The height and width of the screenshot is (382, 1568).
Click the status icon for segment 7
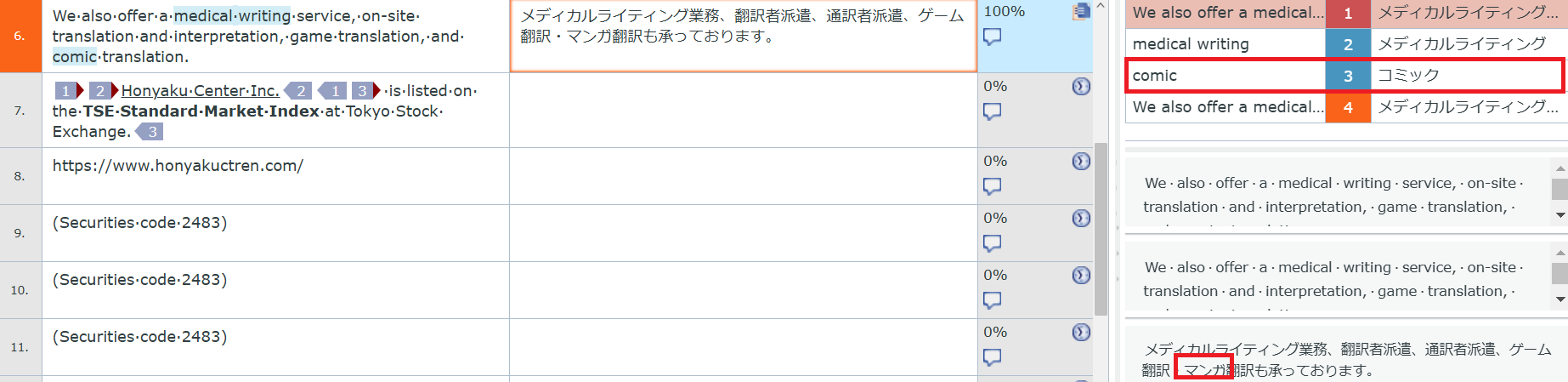(1081, 86)
